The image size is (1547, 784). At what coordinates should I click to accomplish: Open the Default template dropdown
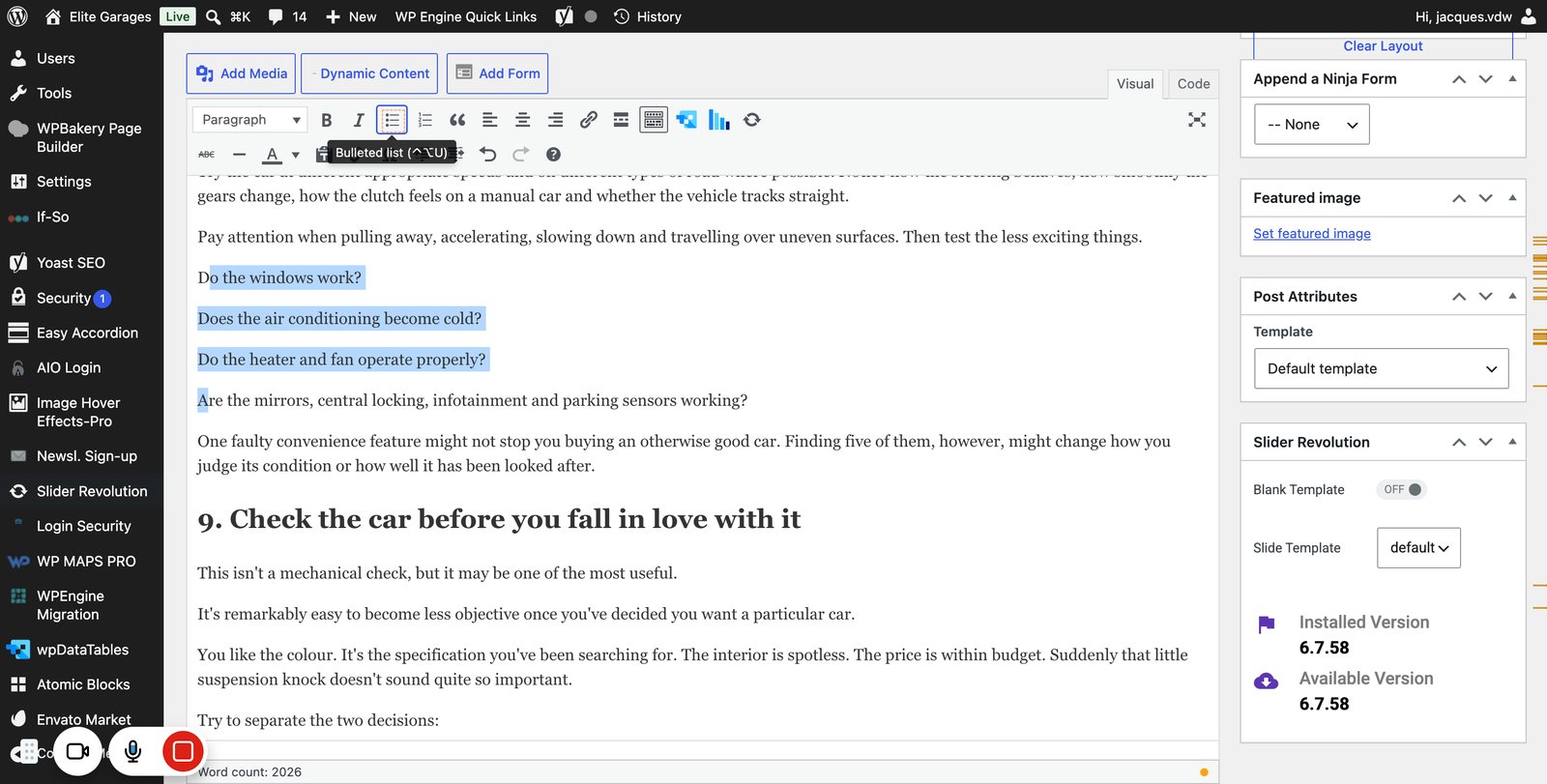click(x=1381, y=368)
